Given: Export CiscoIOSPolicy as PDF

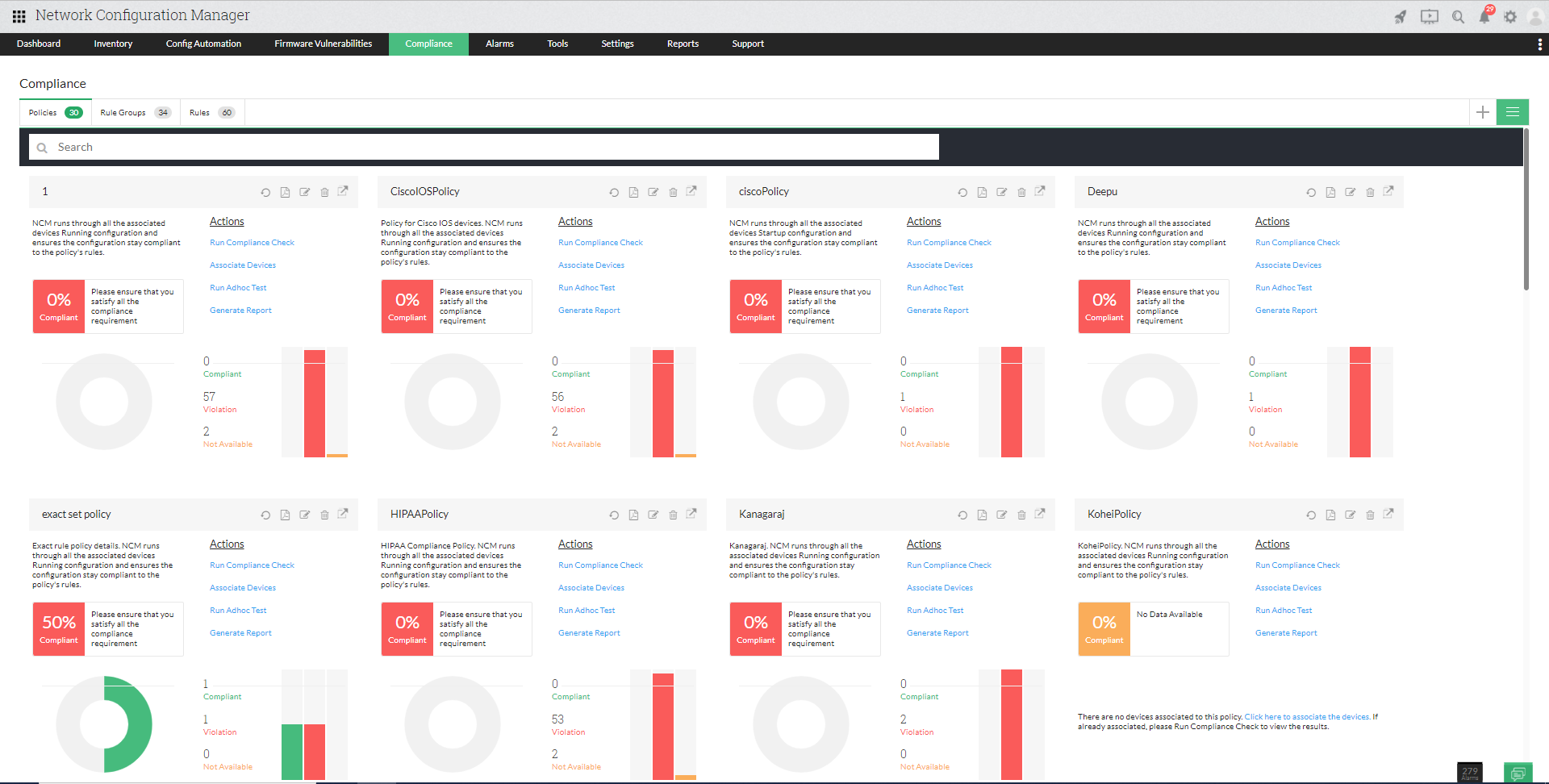Looking at the screenshot, I should click(x=633, y=192).
